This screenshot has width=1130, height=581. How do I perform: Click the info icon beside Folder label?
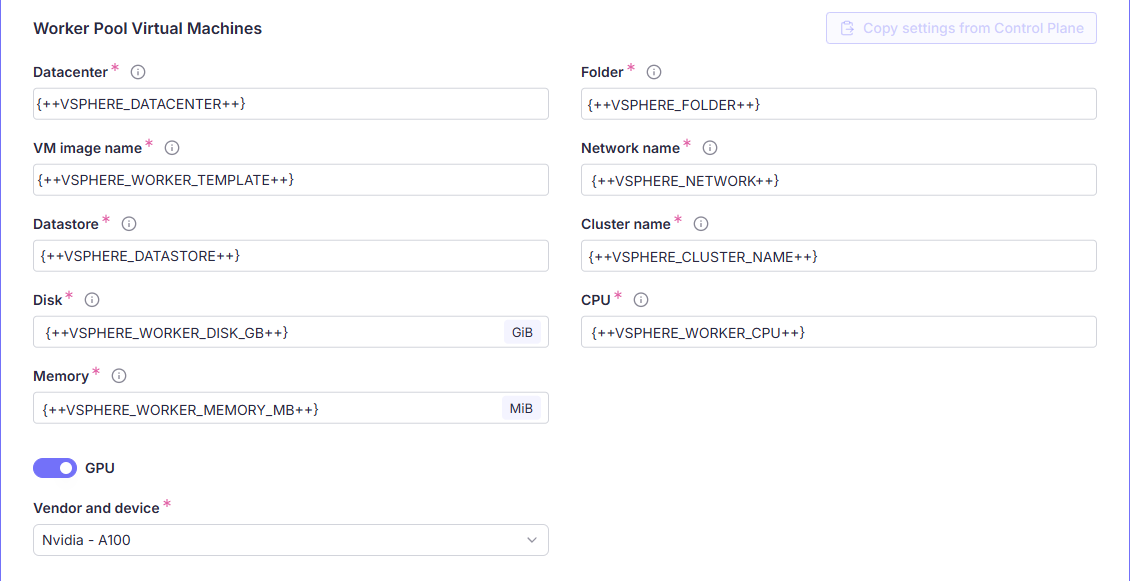tap(654, 72)
